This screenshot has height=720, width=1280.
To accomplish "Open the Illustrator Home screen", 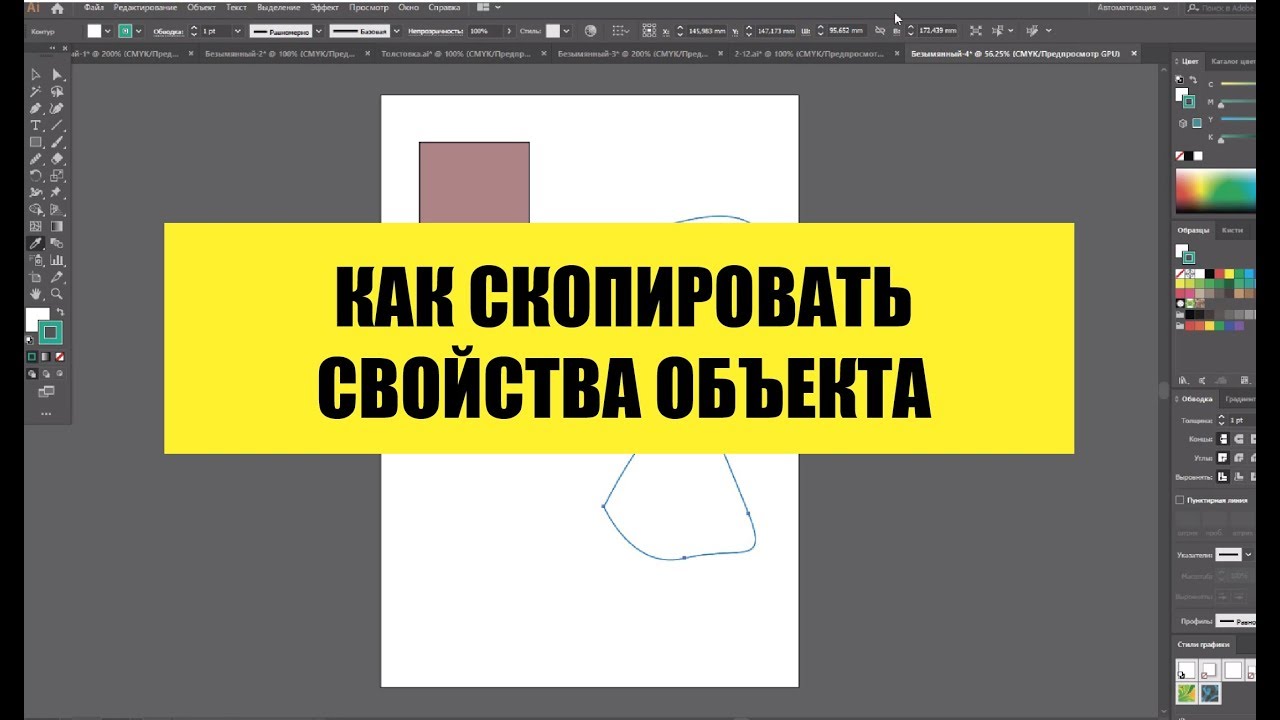I will [x=57, y=7].
